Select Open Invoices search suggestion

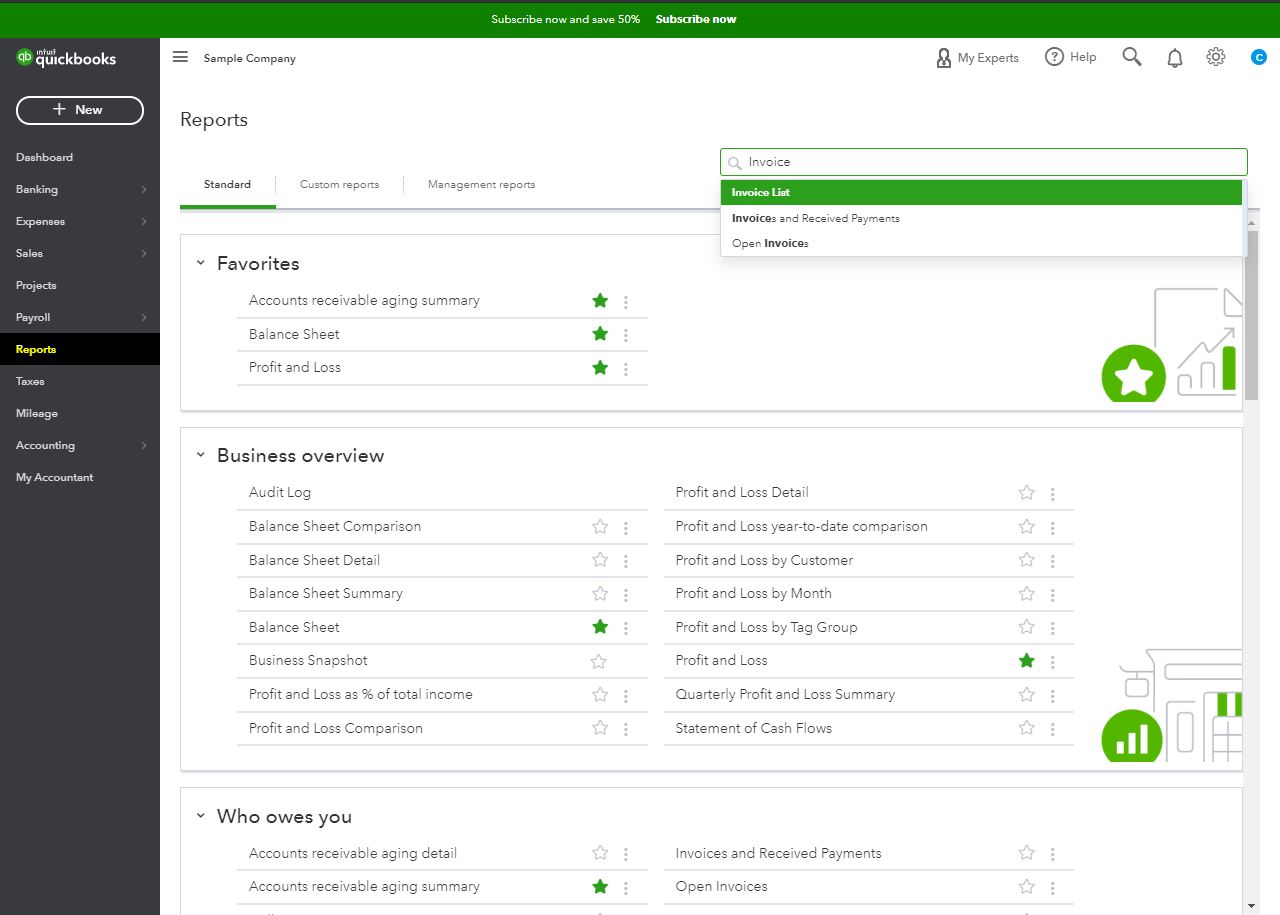coord(981,243)
